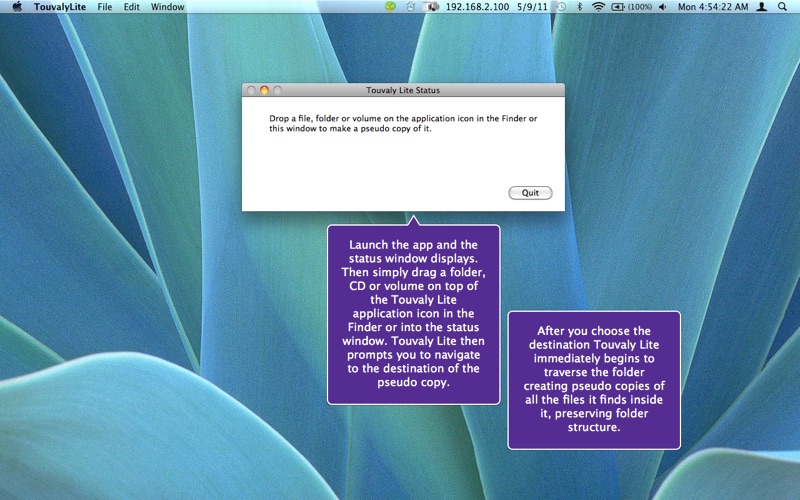The width and height of the screenshot is (800, 500).
Task: Open the battery status menu
Action: point(632,7)
